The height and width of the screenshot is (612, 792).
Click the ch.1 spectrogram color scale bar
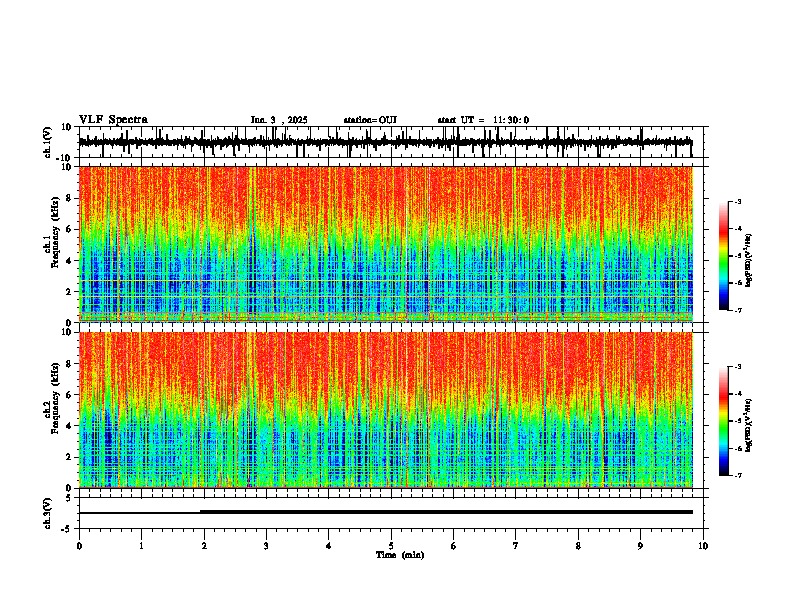(723, 256)
